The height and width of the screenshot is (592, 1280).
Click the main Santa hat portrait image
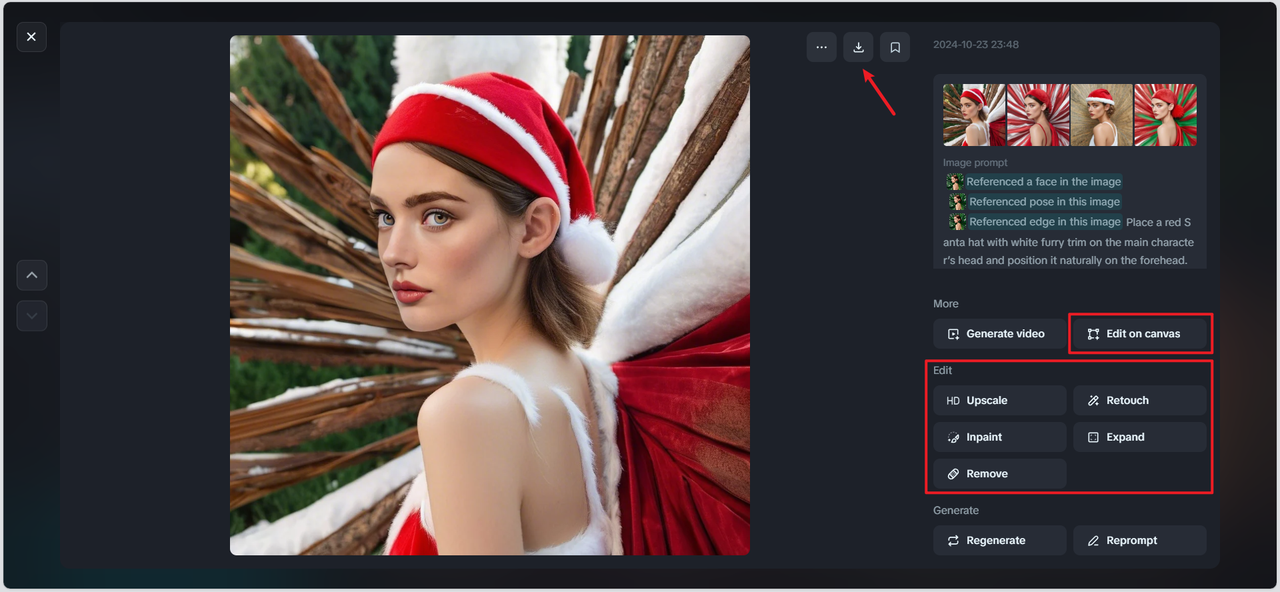click(490, 295)
